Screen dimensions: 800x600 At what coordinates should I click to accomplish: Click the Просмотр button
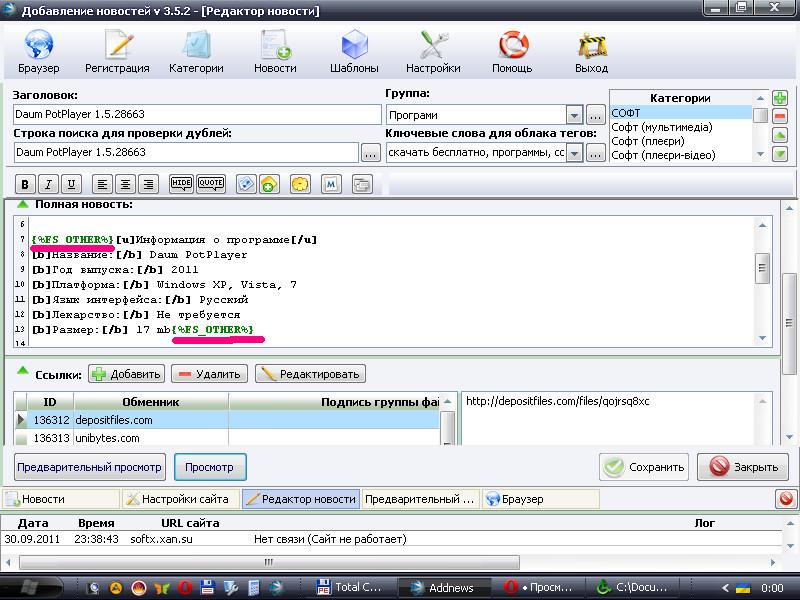210,467
